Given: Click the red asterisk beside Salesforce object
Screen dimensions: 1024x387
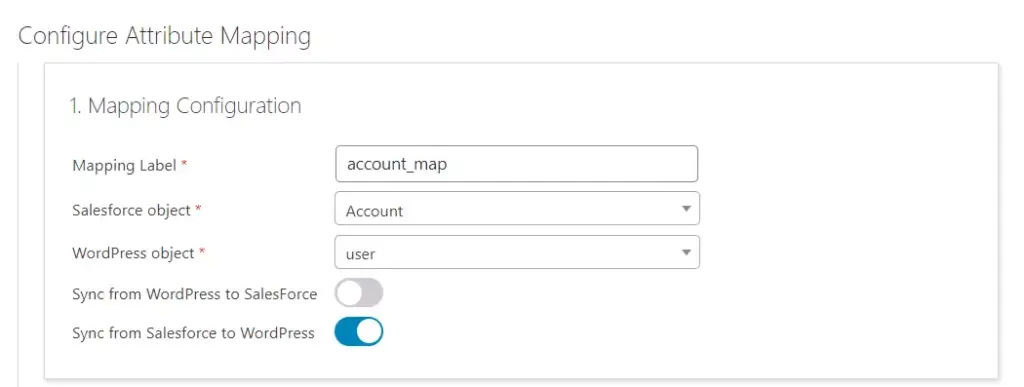Looking at the screenshot, I should click(199, 209).
